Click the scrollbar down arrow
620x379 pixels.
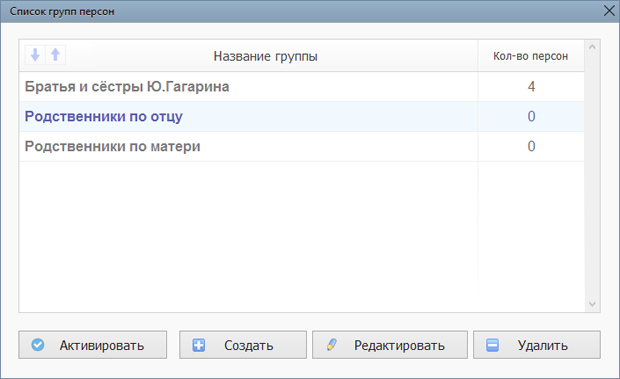592,304
